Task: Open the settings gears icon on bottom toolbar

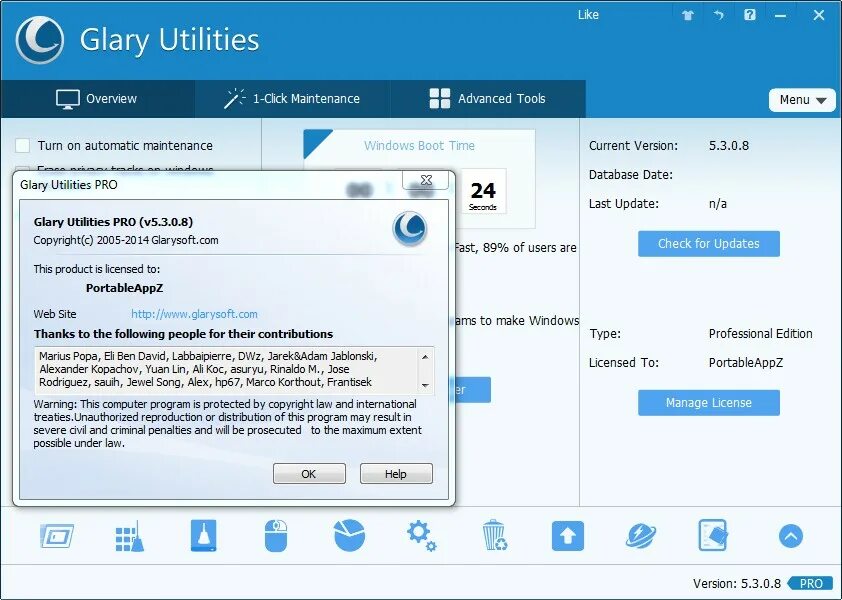Action: [421, 536]
